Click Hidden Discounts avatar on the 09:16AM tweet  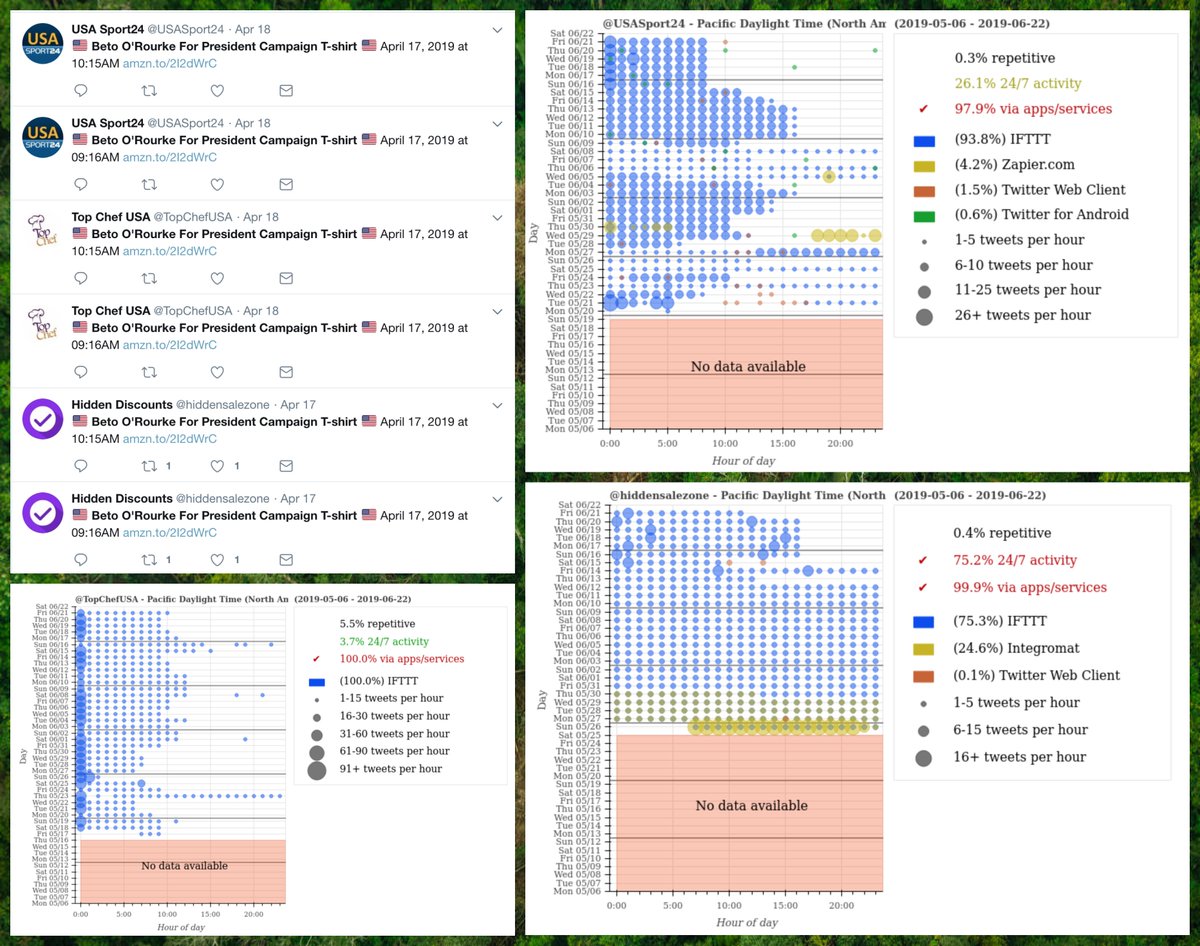tap(41, 513)
